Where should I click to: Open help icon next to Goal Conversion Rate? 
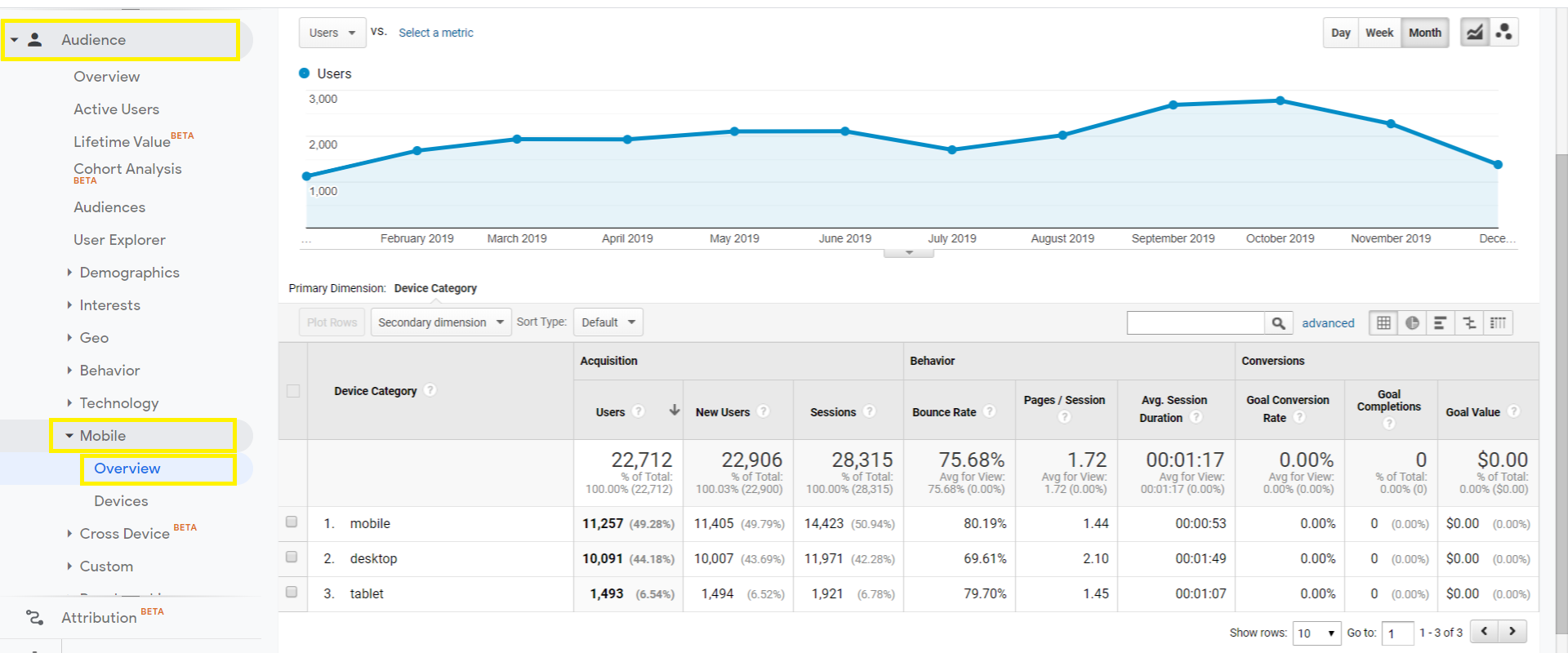(1299, 417)
